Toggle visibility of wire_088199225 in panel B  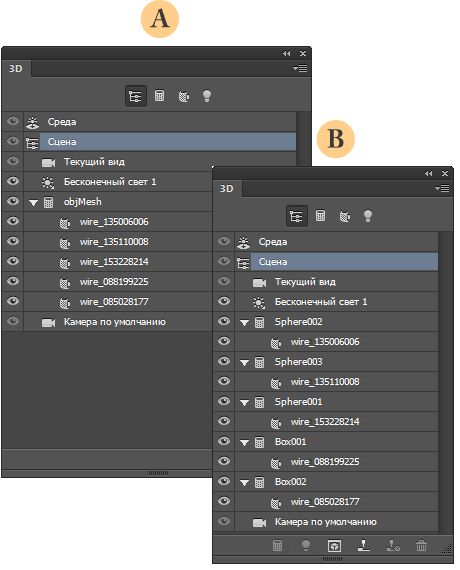[x=224, y=461]
